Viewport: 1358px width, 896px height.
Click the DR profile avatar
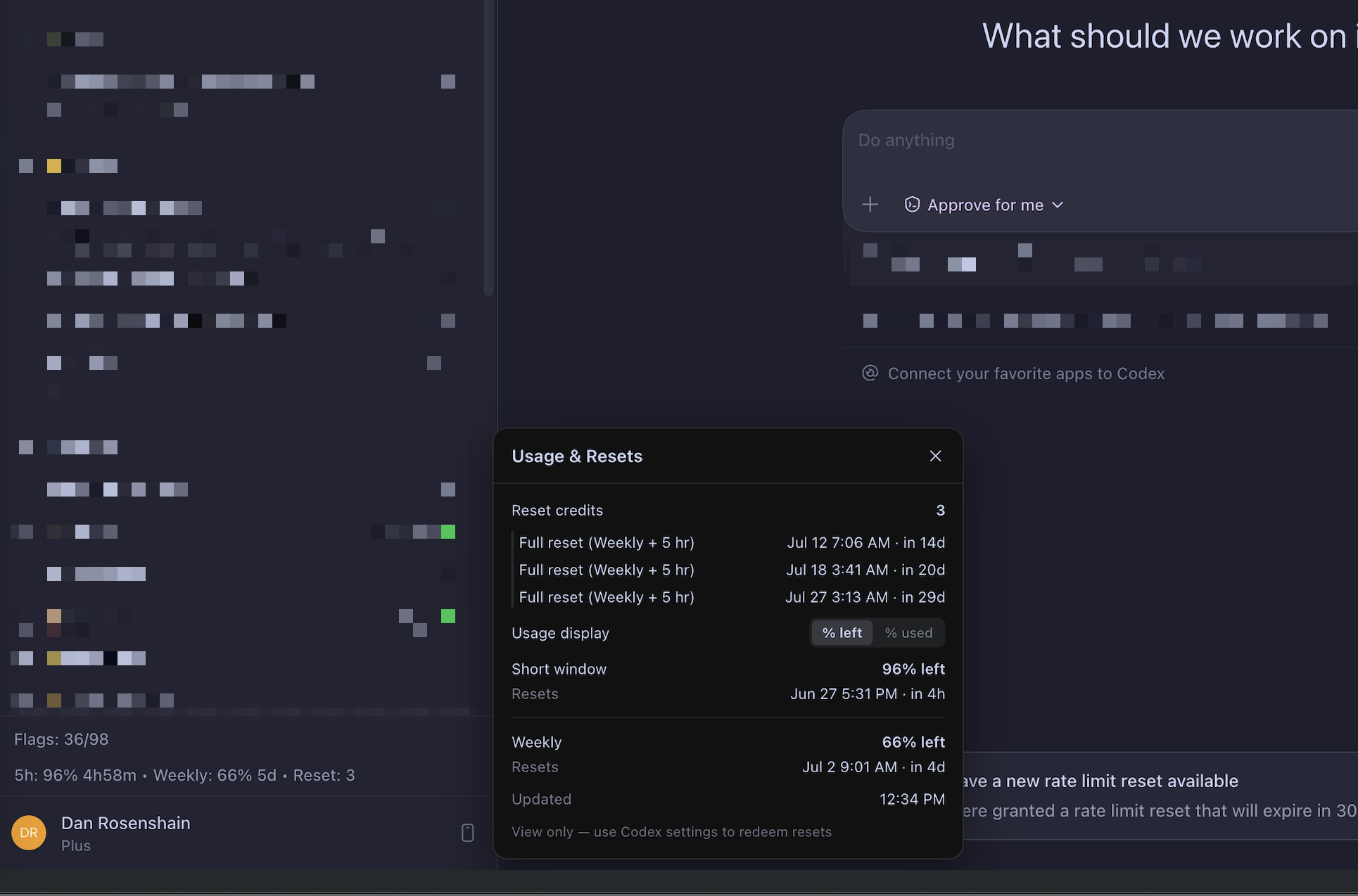tap(29, 833)
